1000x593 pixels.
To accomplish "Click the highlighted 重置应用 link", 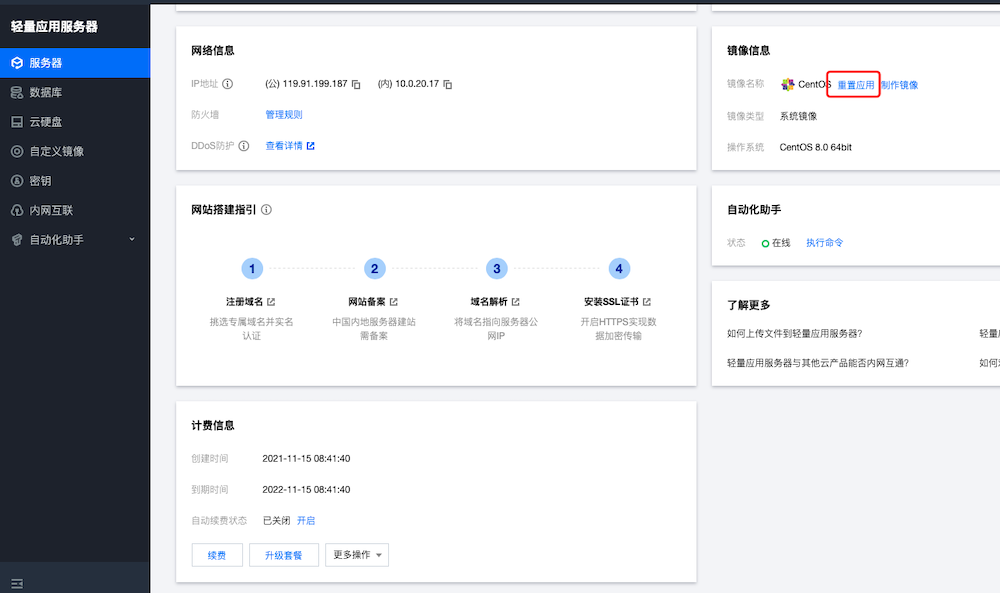I will coord(855,84).
